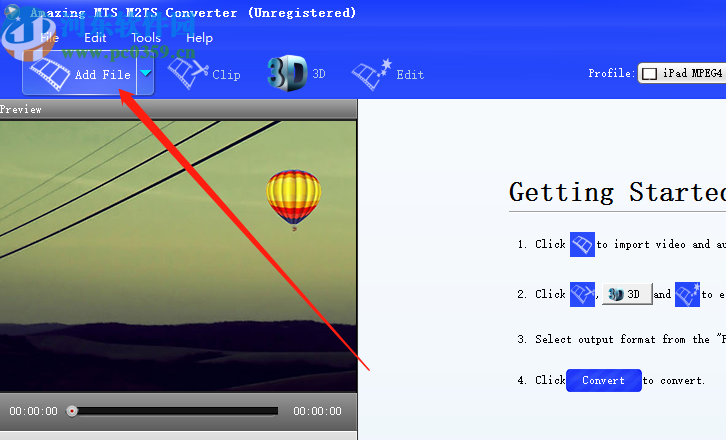This screenshot has width=726, height=440.
Task: Click the balloon preview video area
Action: [x=178, y=256]
